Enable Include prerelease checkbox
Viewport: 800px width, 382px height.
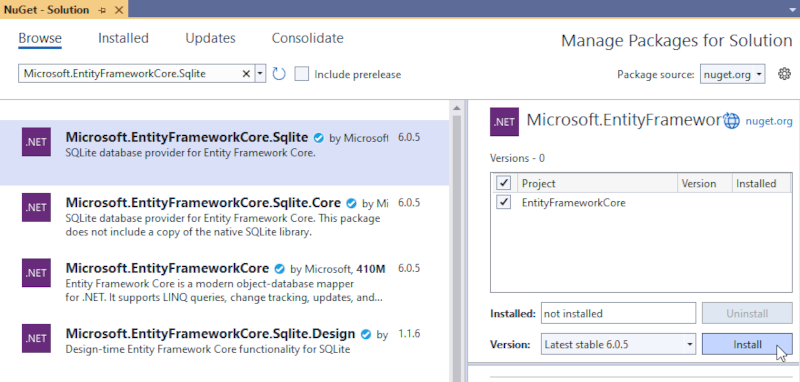(302, 74)
